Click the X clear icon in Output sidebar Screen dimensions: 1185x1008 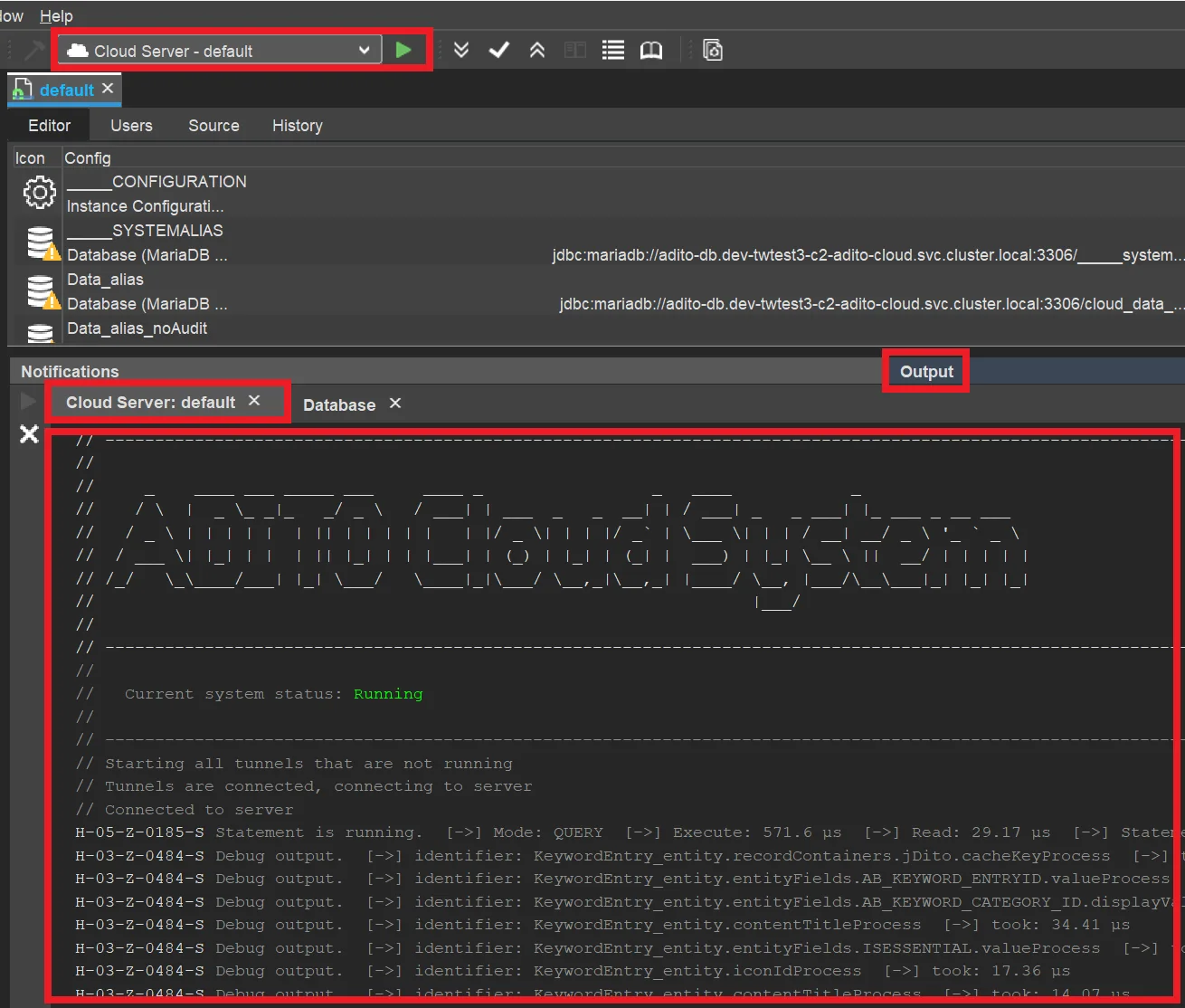[x=29, y=434]
